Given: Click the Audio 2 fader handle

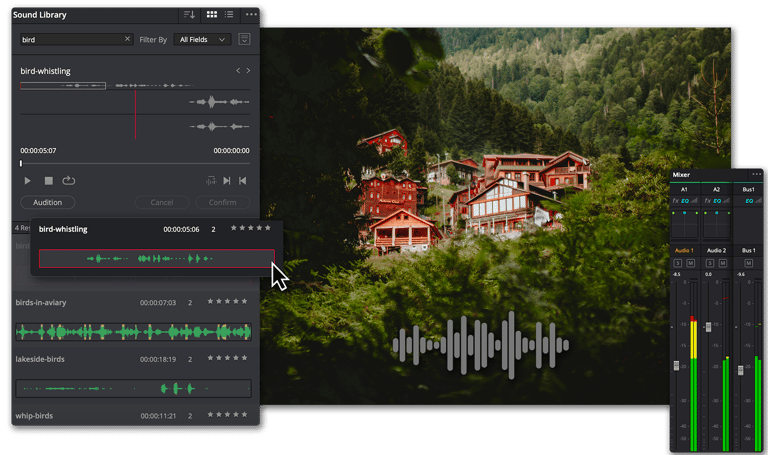Looking at the screenshot, I should point(708,327).
